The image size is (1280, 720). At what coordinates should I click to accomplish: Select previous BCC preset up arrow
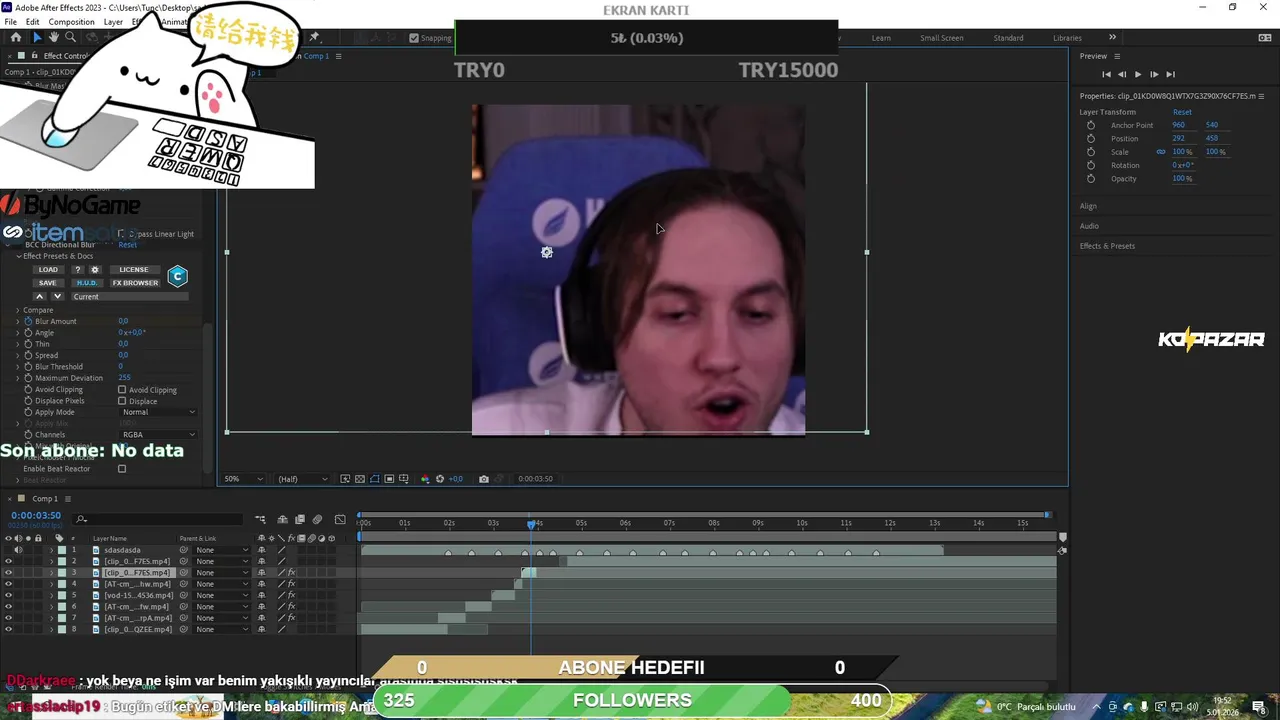pyautogui.click(x=40, y=296)
